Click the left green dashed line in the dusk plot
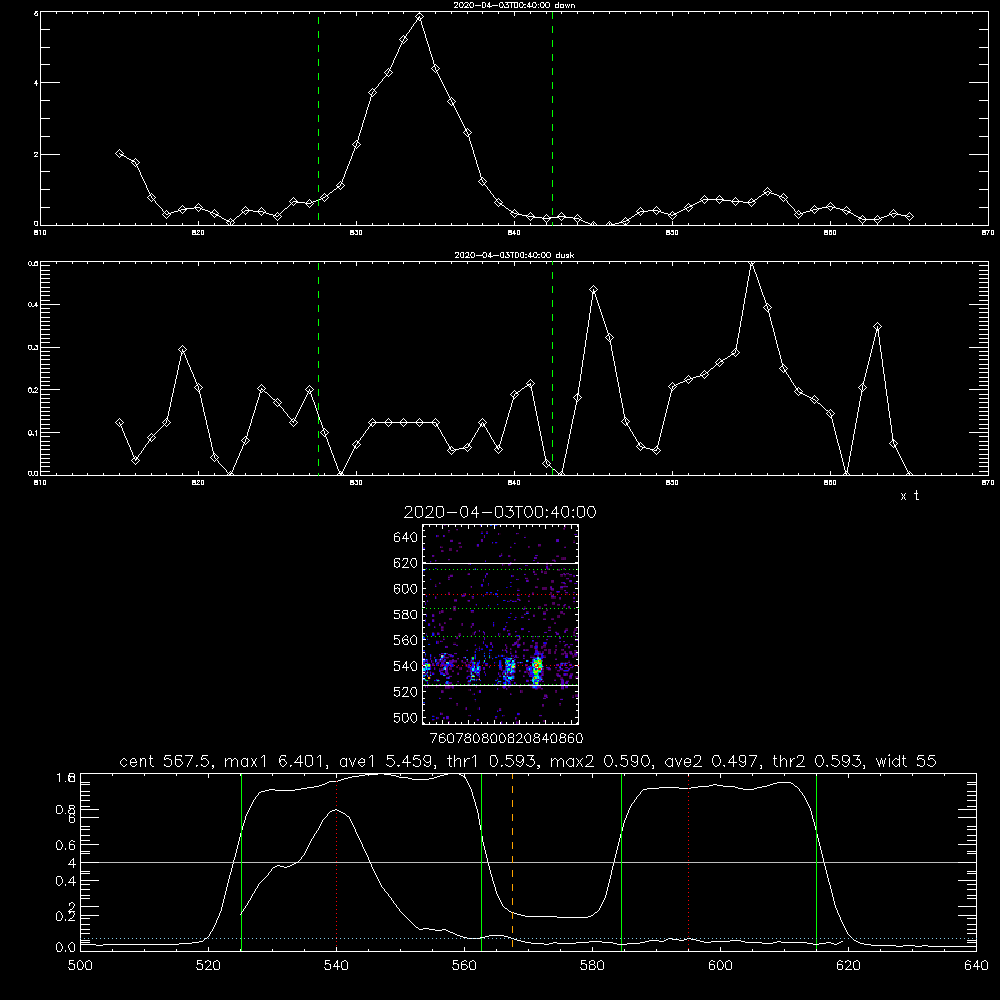Screen dimensions: 1000x1000 coord(318,368)
